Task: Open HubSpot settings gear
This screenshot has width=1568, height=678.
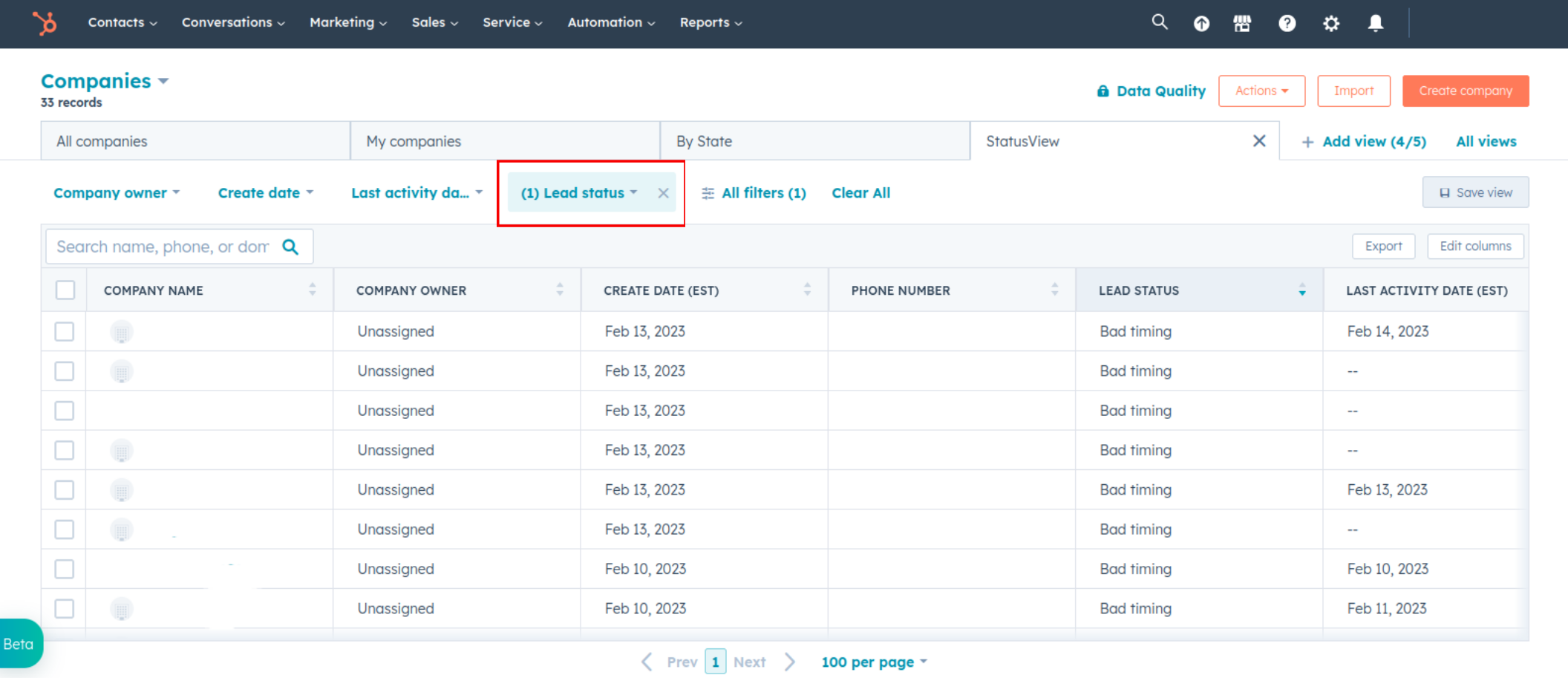Action: (x=1330, y=23)
